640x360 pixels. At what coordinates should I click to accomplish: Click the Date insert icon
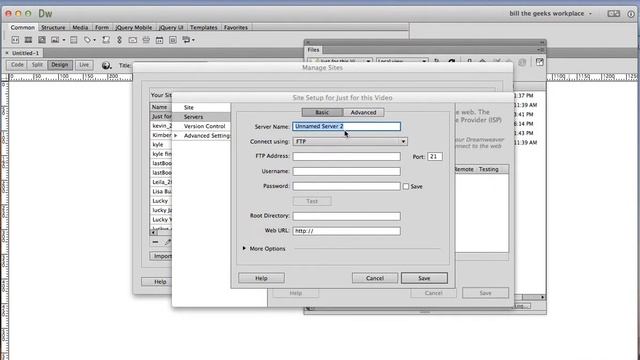(x=159, y=40)
